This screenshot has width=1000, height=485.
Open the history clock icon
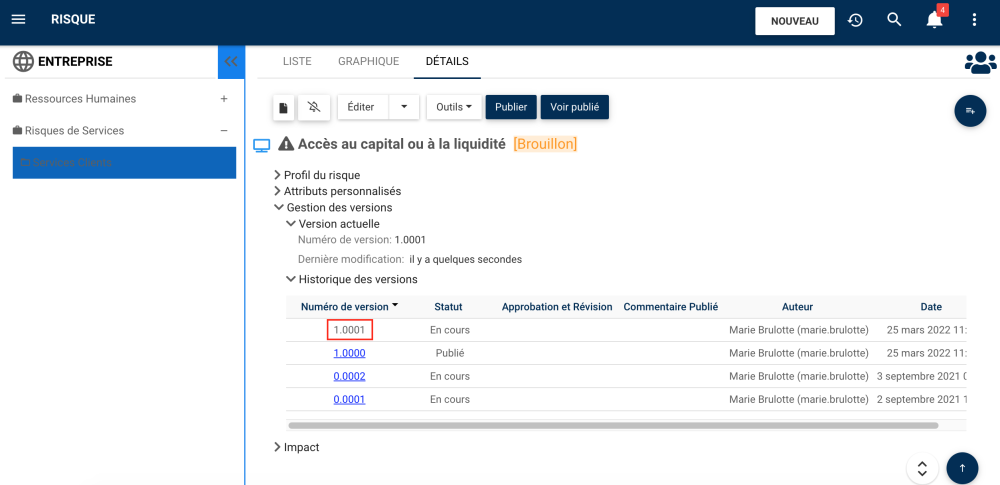pyautogui.click(x=855, y=20)
